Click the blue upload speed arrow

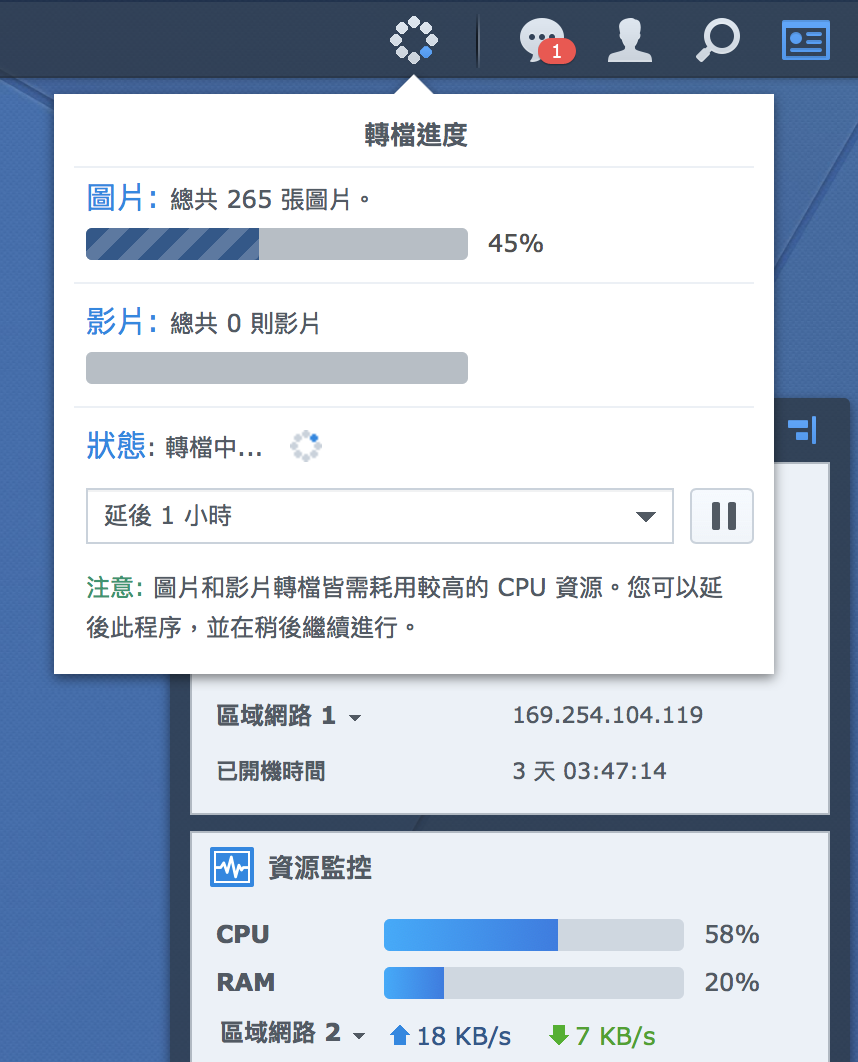pyautogui.click(x=400, y=1035)
